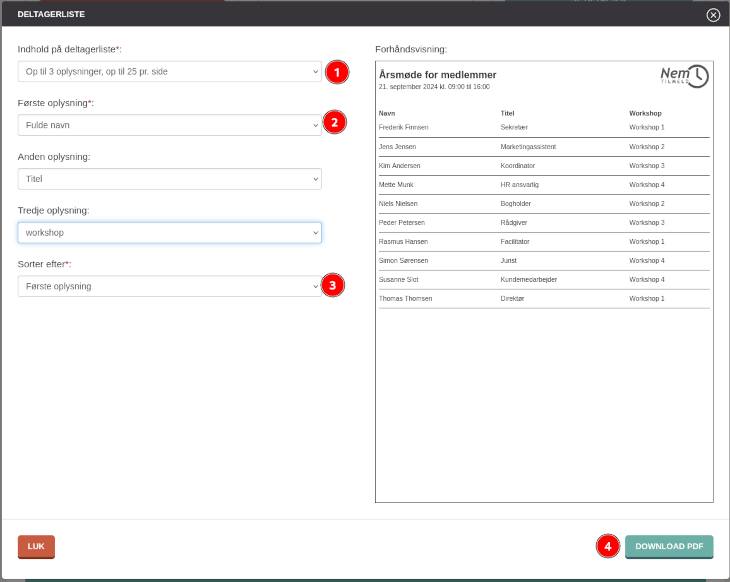Click the NemTilmeld logo in preview
Screen dimensions: 730x582
click(x=684, y=76)
